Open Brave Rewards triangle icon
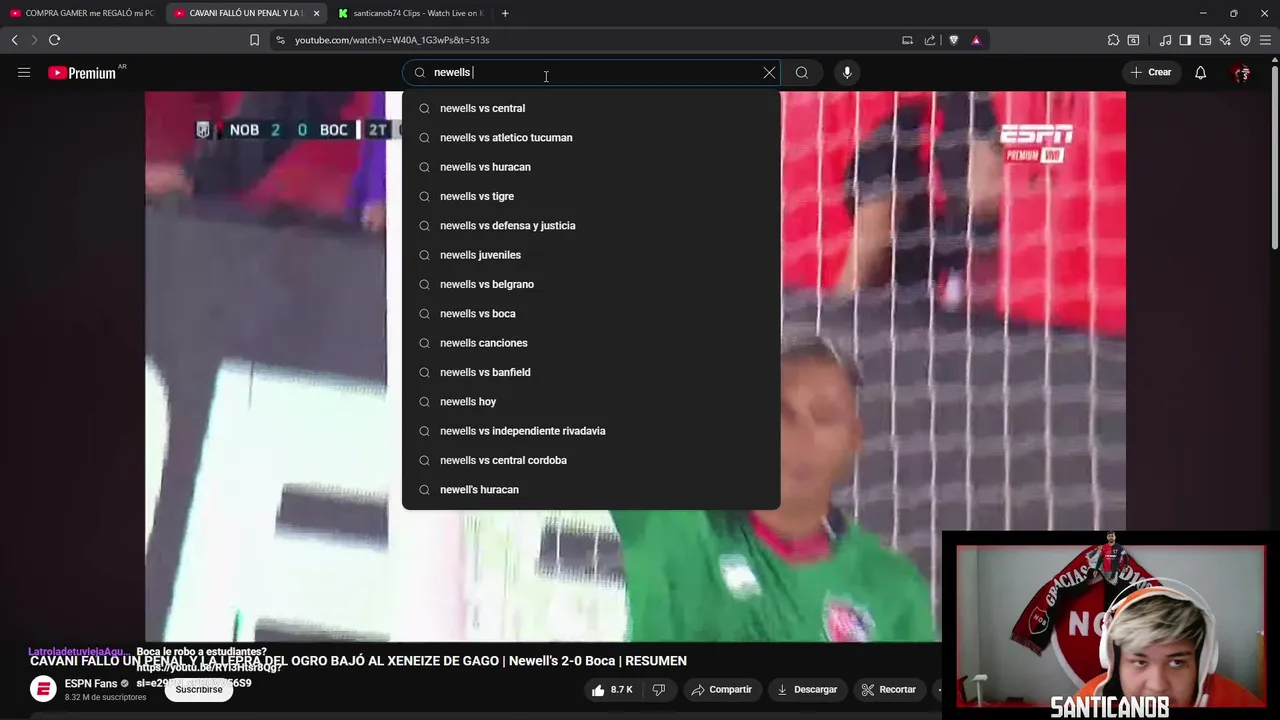 tap(976, 40)
